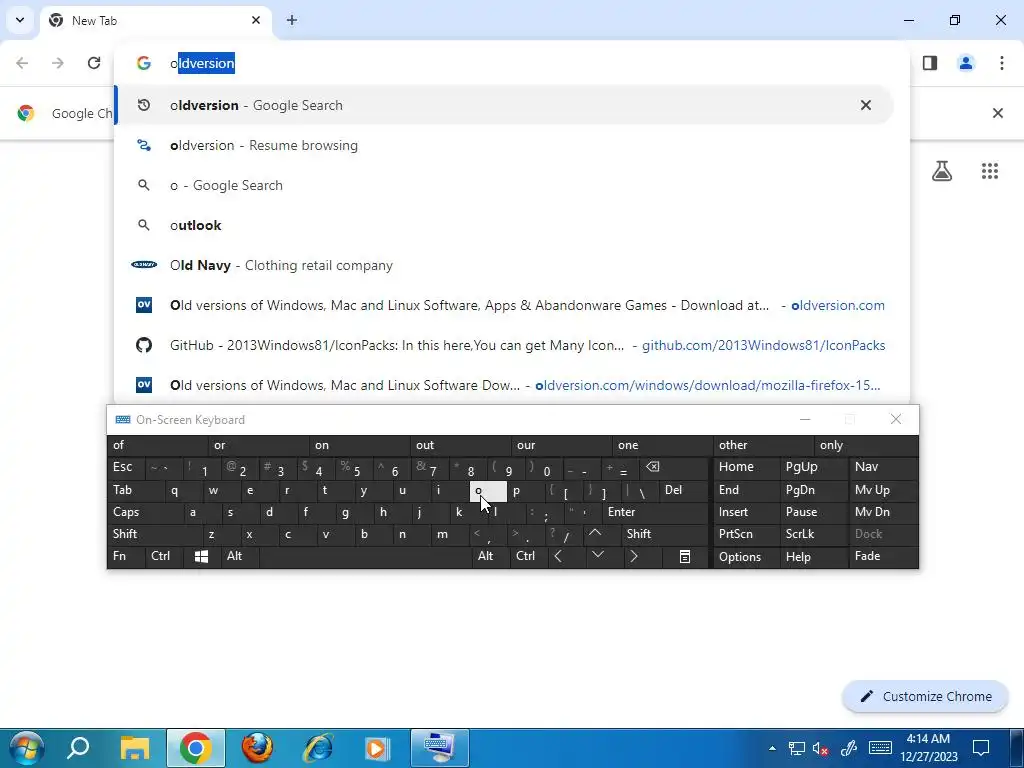The image size is (1024, 768).
Task: Open Chrome side panel icon
Action: pos(930,63)
